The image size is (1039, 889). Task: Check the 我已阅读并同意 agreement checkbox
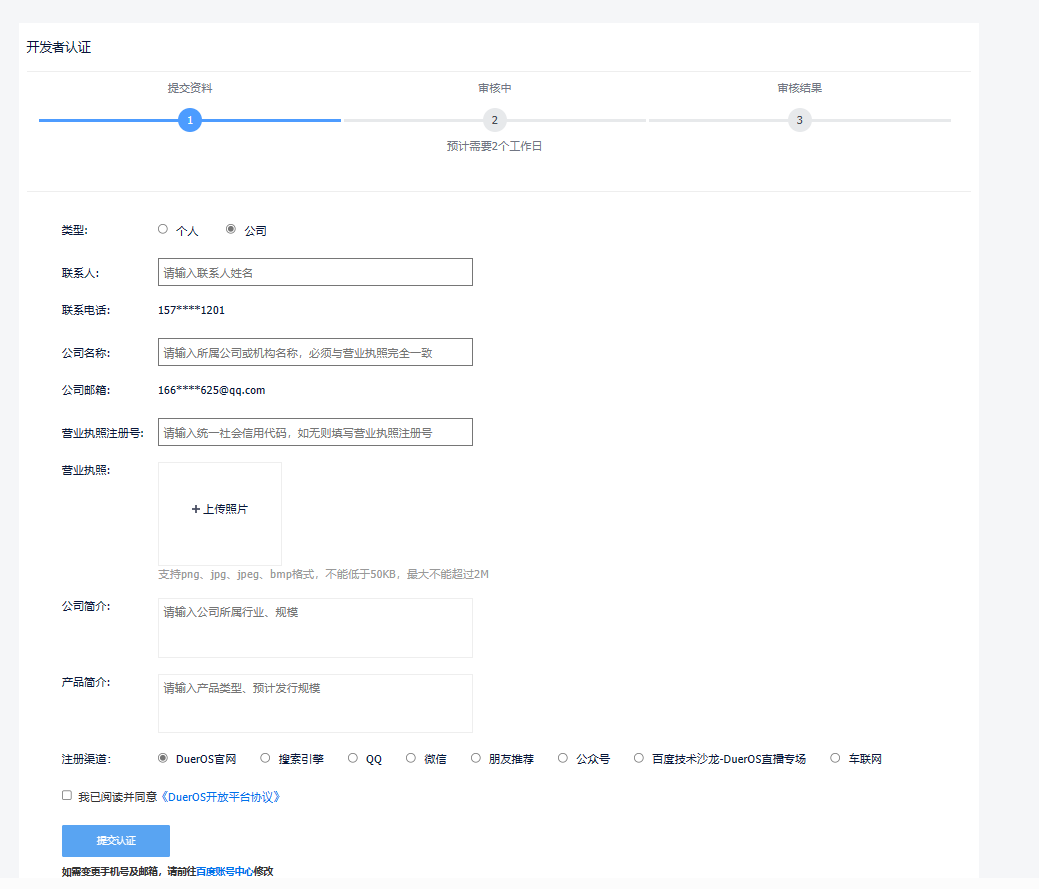tap(67, 796)
